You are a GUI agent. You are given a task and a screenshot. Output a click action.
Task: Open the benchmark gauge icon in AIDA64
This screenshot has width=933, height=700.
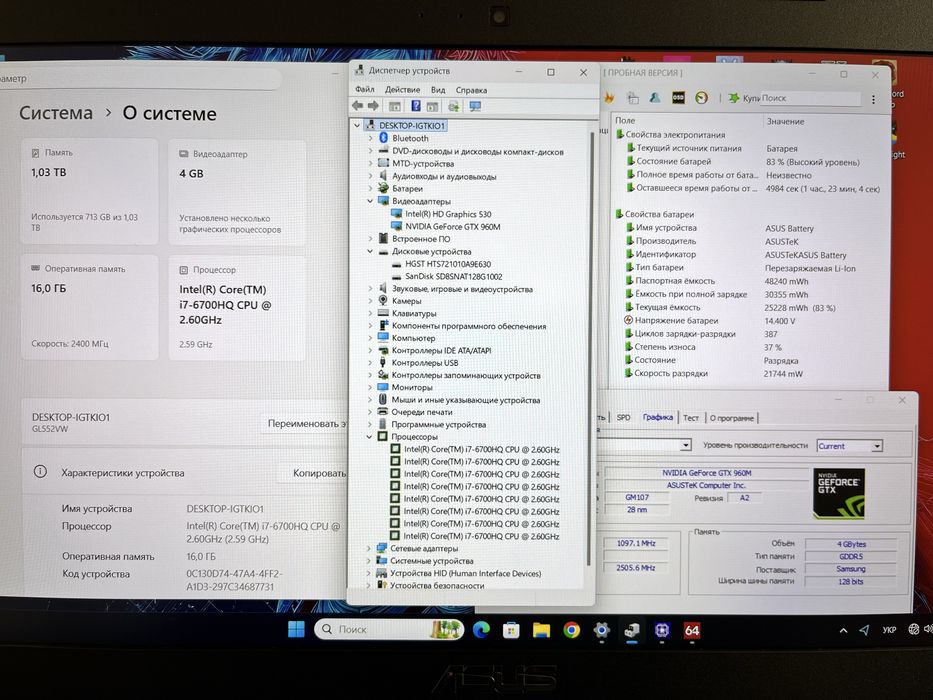point(702,98)
